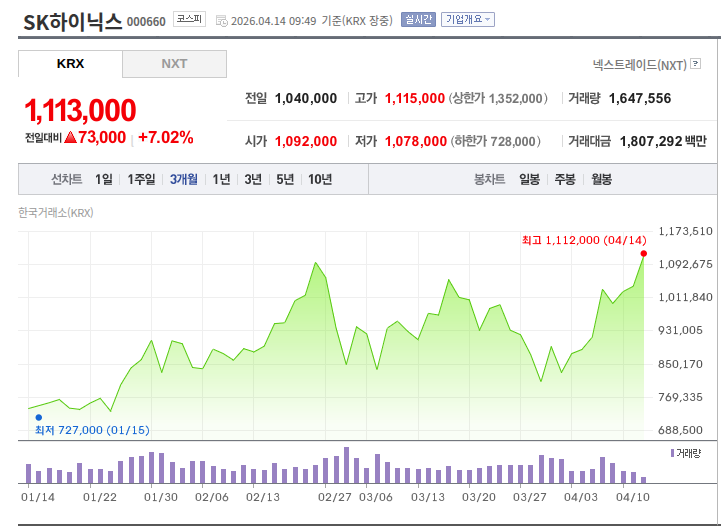Screen dimensions: 721x526
Task: Click the 04/10 date axis label
Action: pos(633,497)
